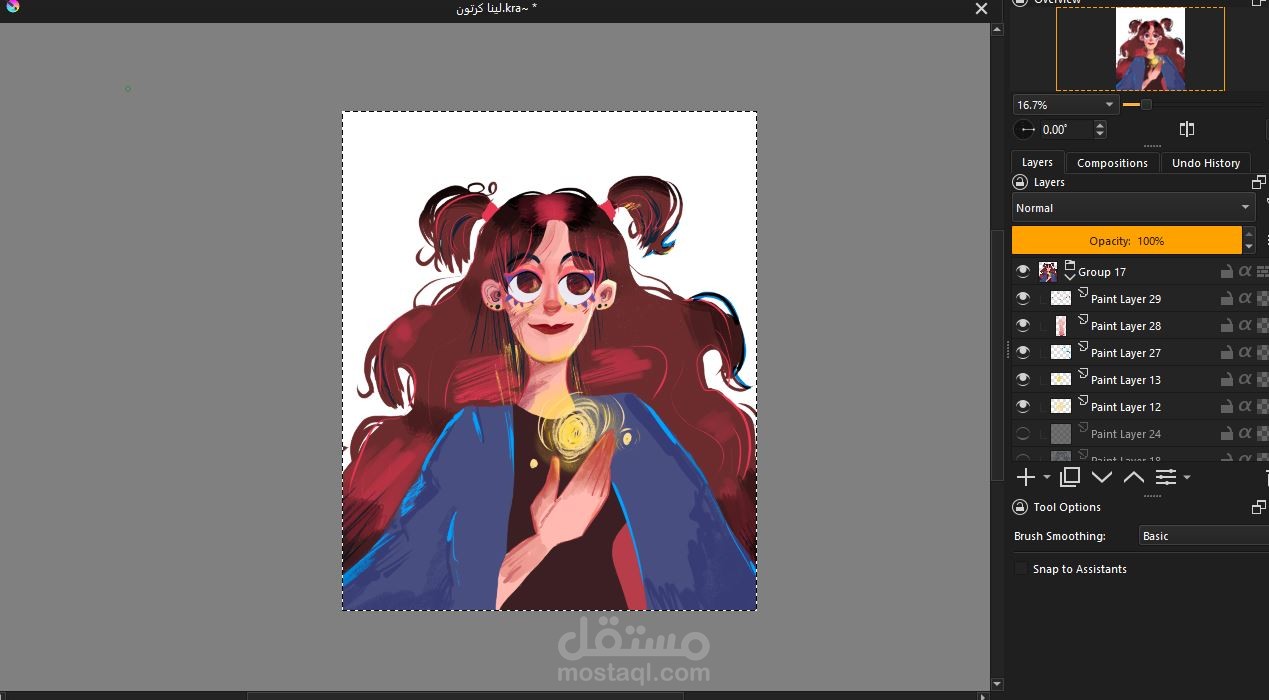Toggle lock on Paint Layer 28
1269x700 pixels.
(1226, 326)
